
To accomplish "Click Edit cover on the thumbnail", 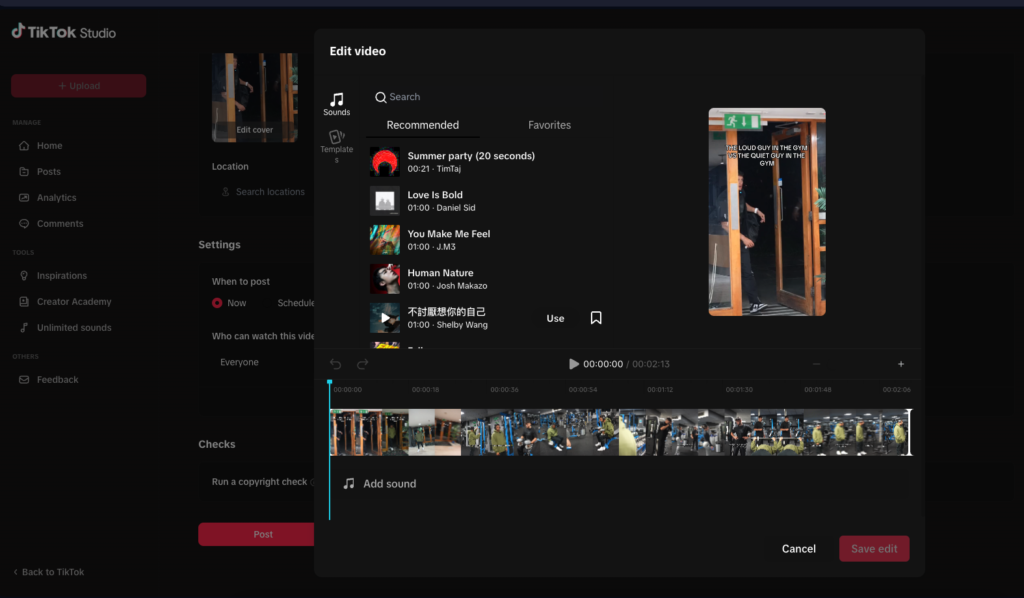I will tap(255, 130).
